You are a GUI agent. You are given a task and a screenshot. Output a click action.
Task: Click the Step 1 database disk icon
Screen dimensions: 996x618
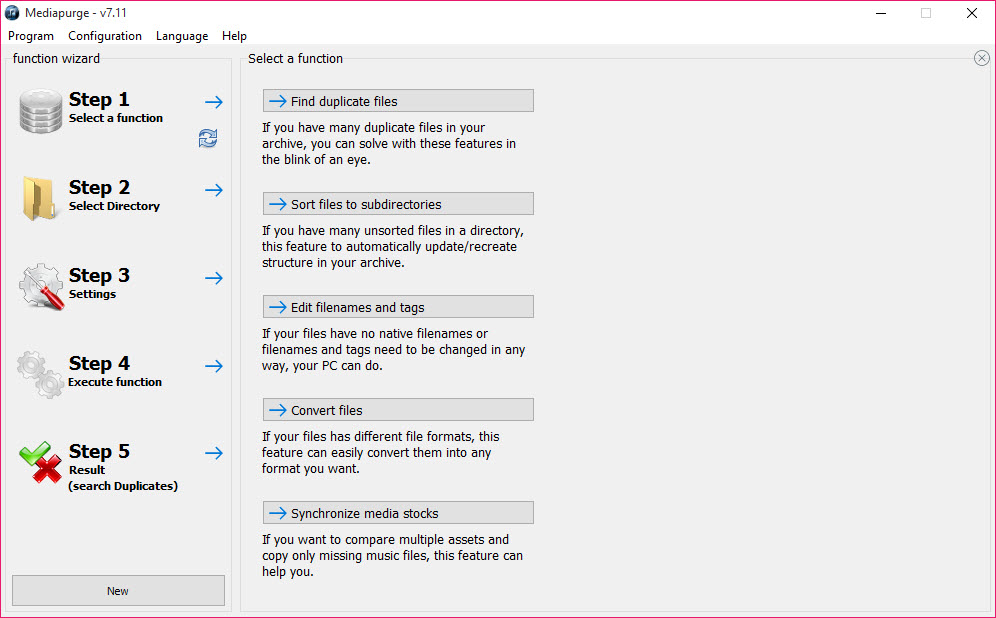[41, 111]
